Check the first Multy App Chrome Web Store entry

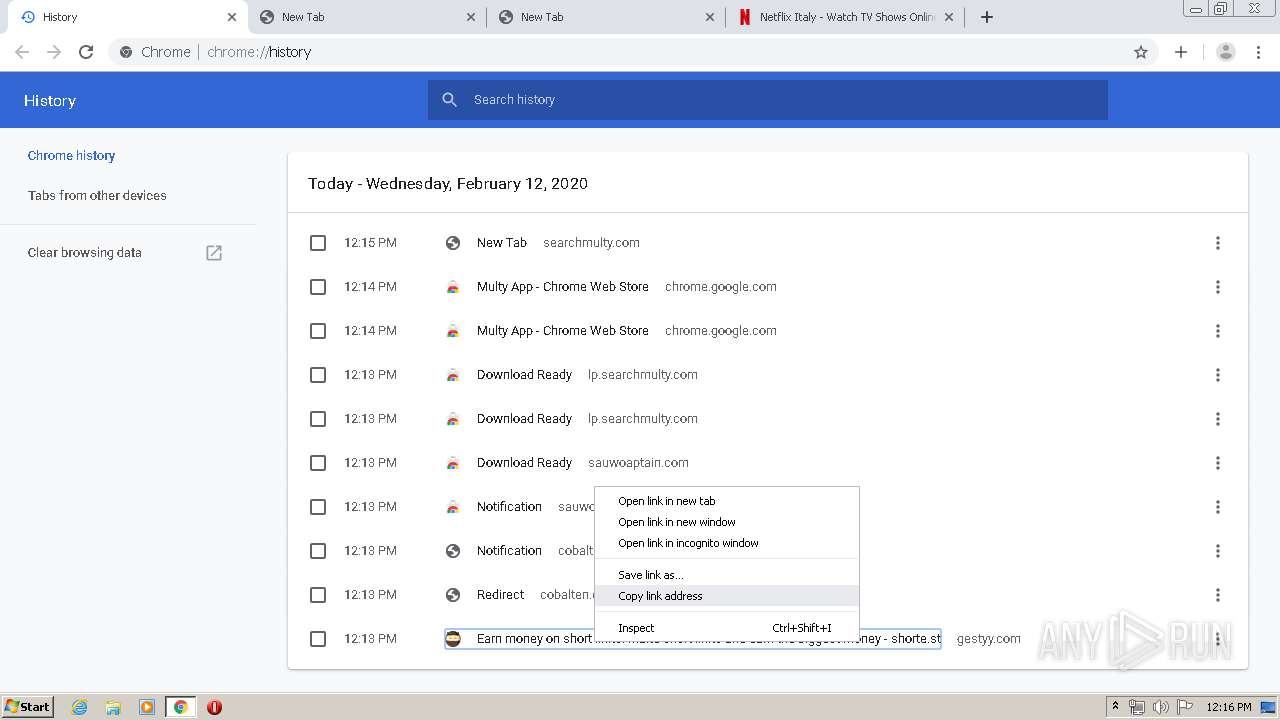[x=318, y=287]
